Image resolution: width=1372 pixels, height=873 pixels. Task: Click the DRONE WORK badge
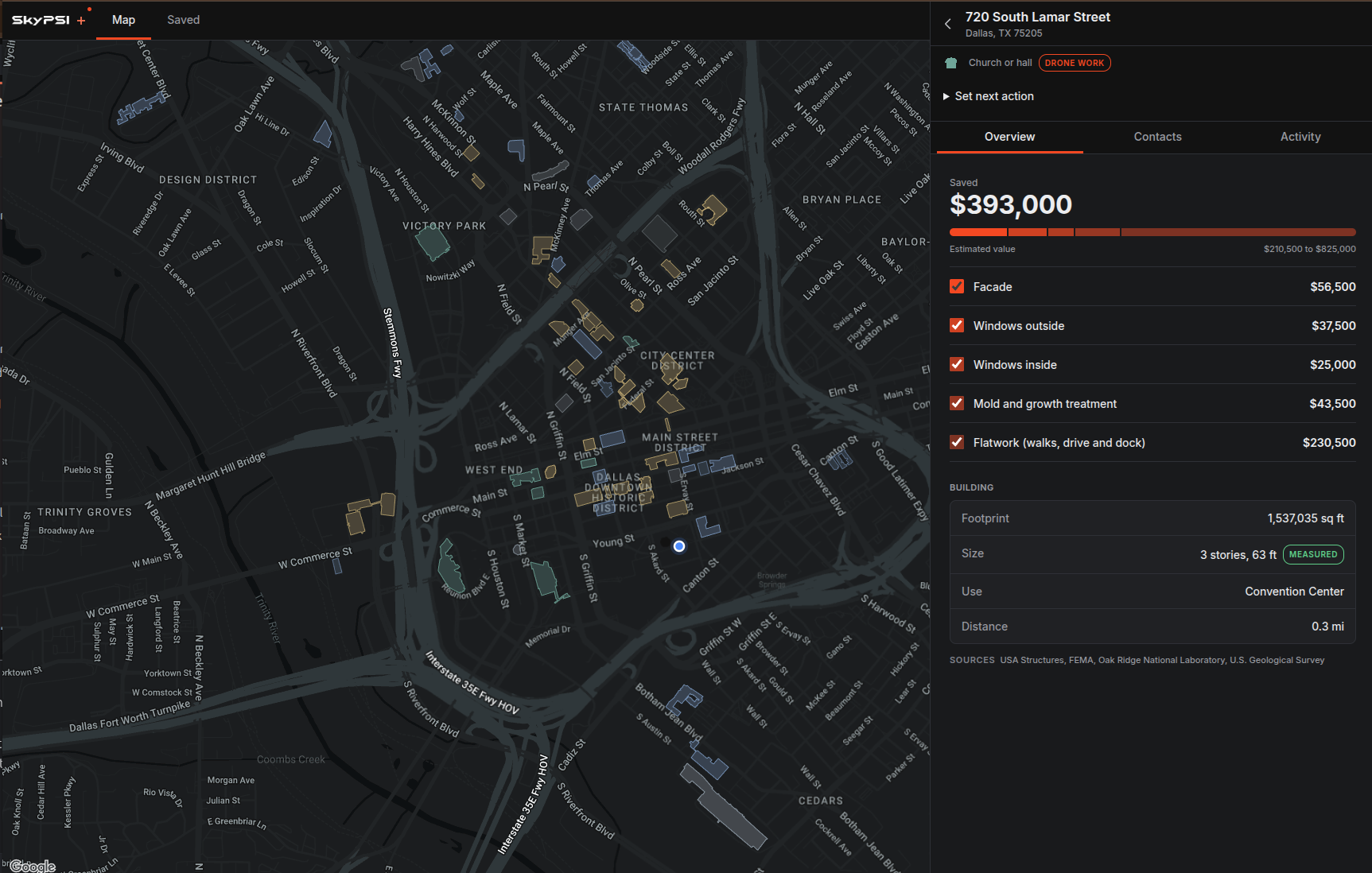[1075, 63]
